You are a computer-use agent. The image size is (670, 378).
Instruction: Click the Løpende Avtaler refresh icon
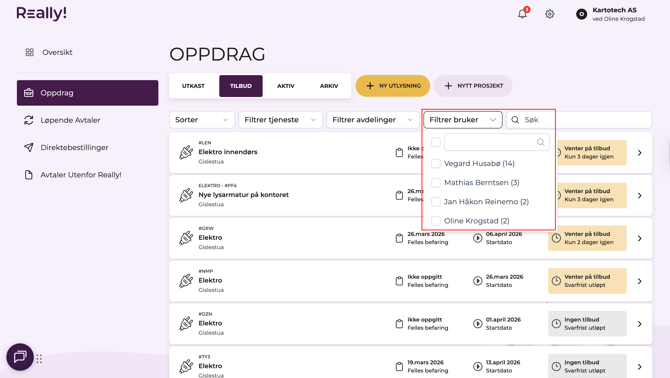[29, 120]
